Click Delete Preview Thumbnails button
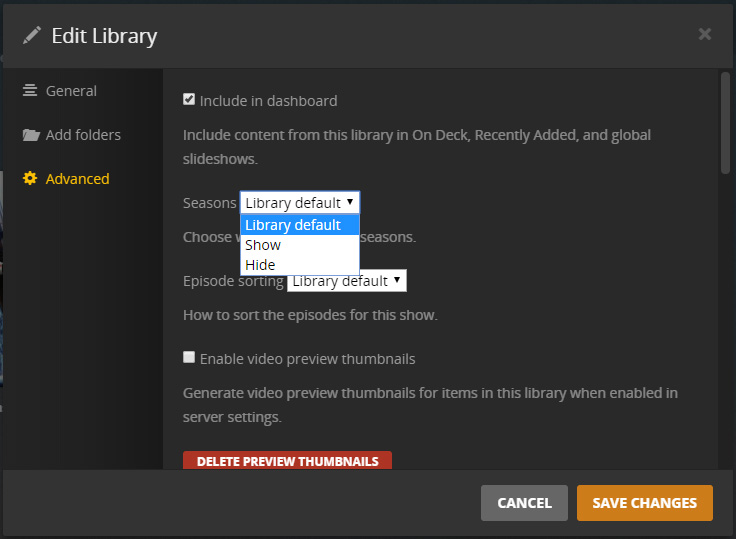Viewport: 736px width, 539px height. click(287, 461)
